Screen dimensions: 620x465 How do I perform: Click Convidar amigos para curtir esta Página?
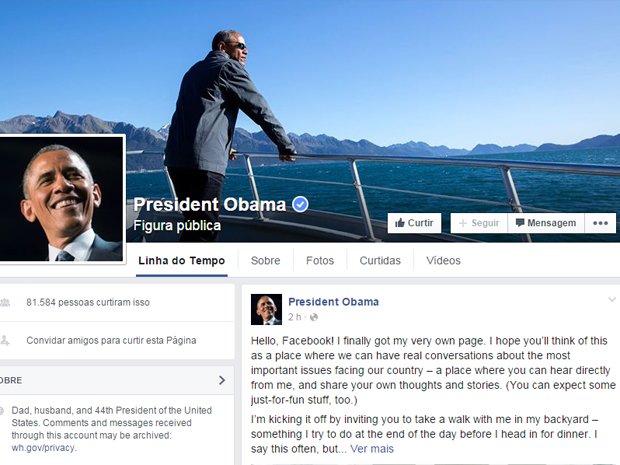pos(111,340)
